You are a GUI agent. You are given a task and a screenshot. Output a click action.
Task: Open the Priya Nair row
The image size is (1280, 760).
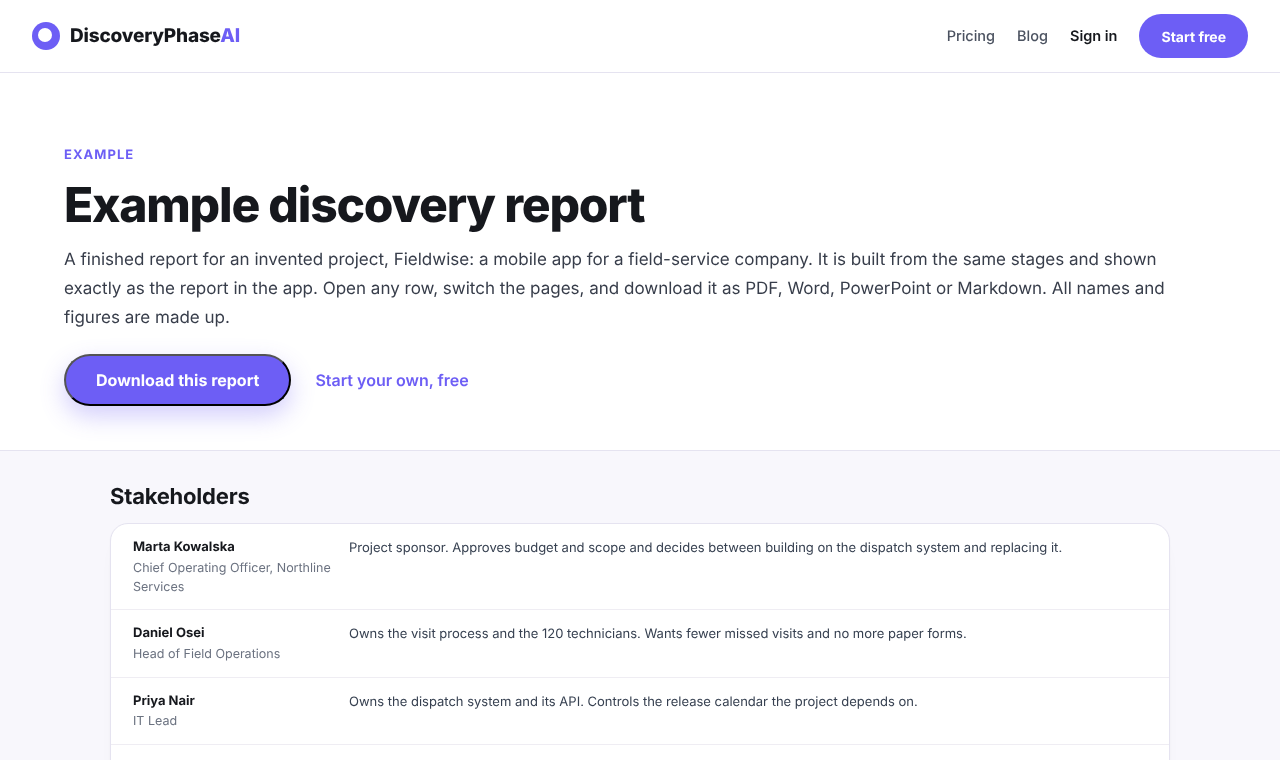tap(640, 711)
